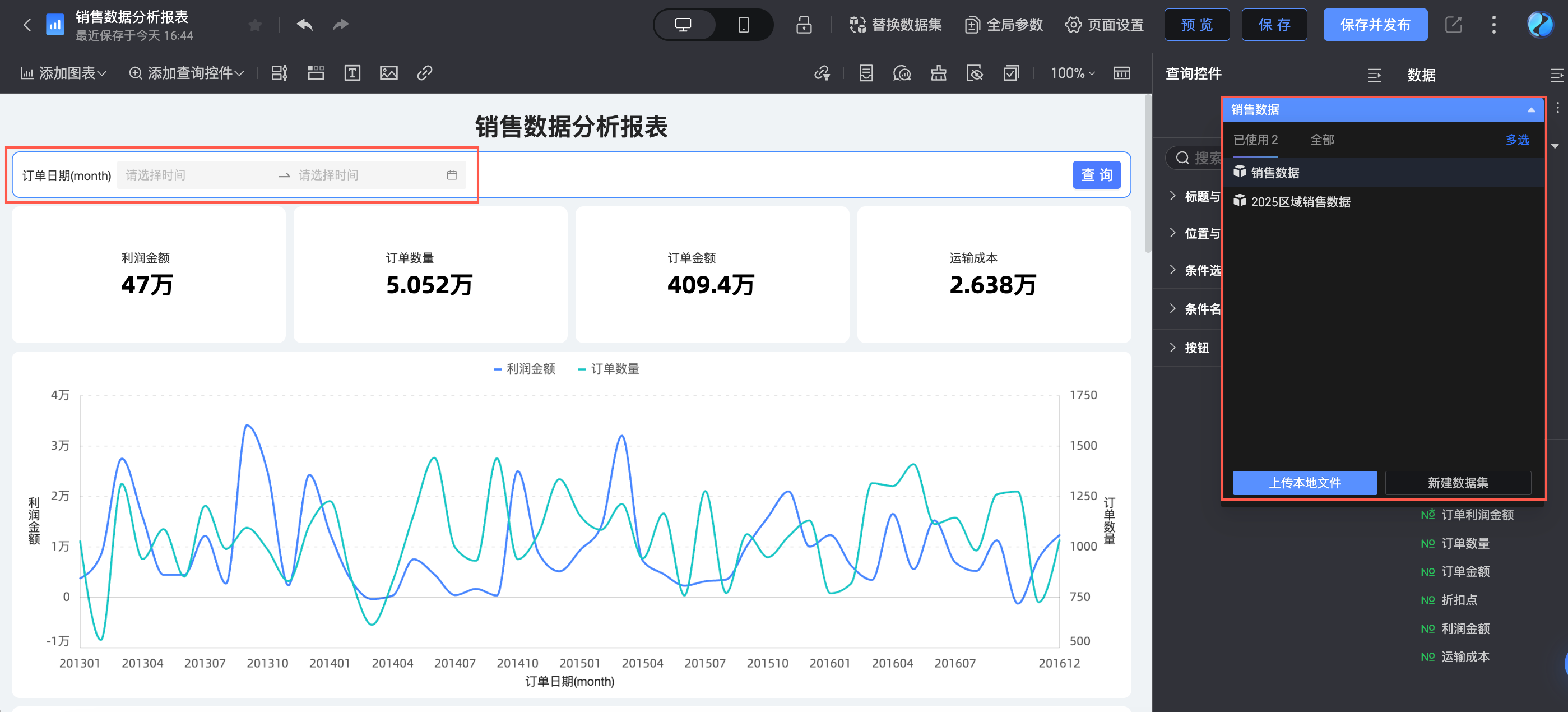1568x712 pixels.
Task: Click the redo arrow icon
Action: 340,24
